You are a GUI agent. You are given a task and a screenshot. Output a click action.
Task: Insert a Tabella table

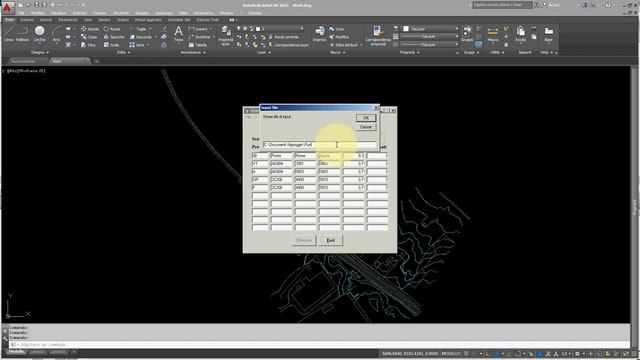[198, 45]
